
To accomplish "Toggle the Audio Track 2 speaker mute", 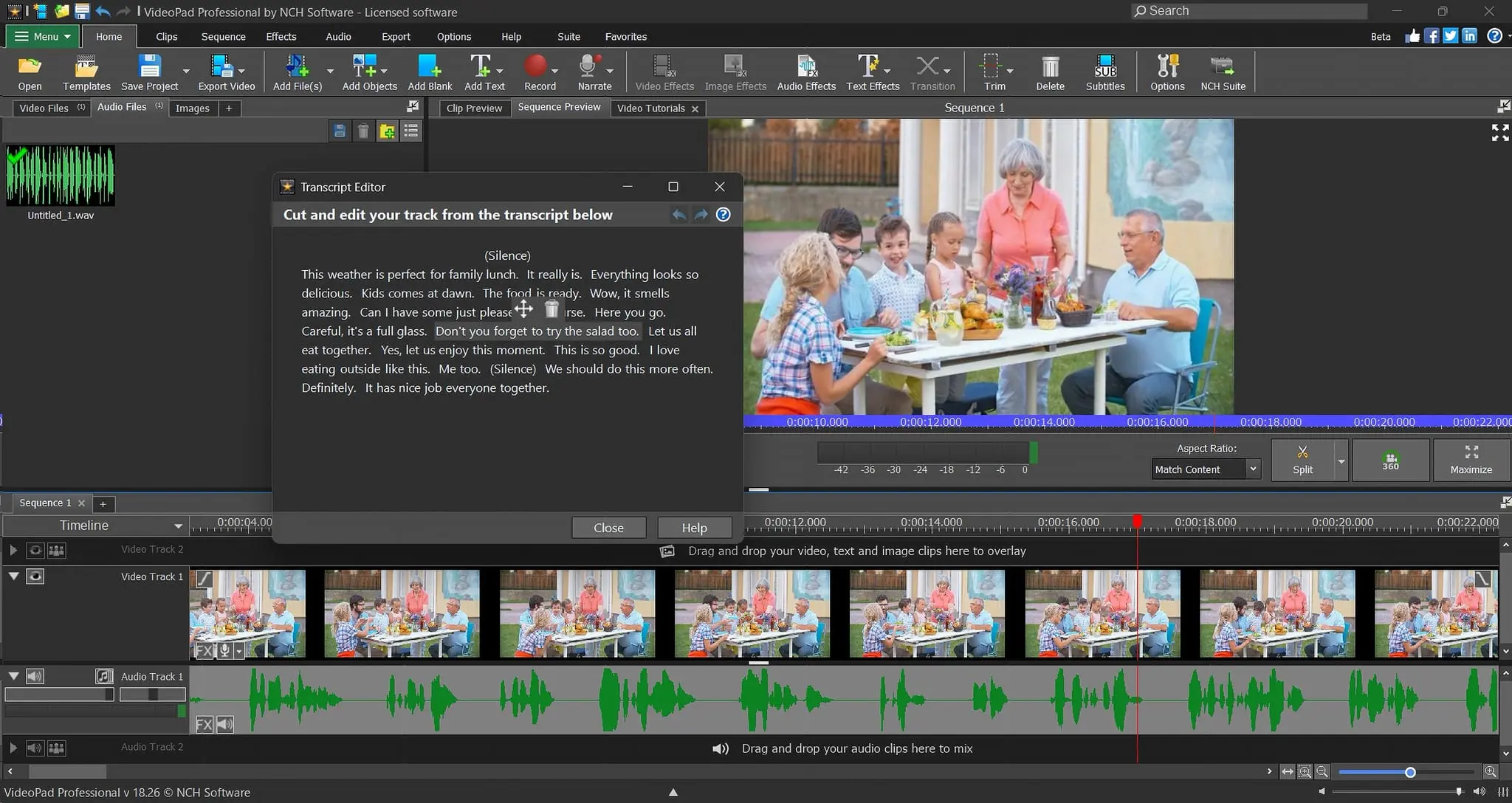I will (x=35, y=748).
